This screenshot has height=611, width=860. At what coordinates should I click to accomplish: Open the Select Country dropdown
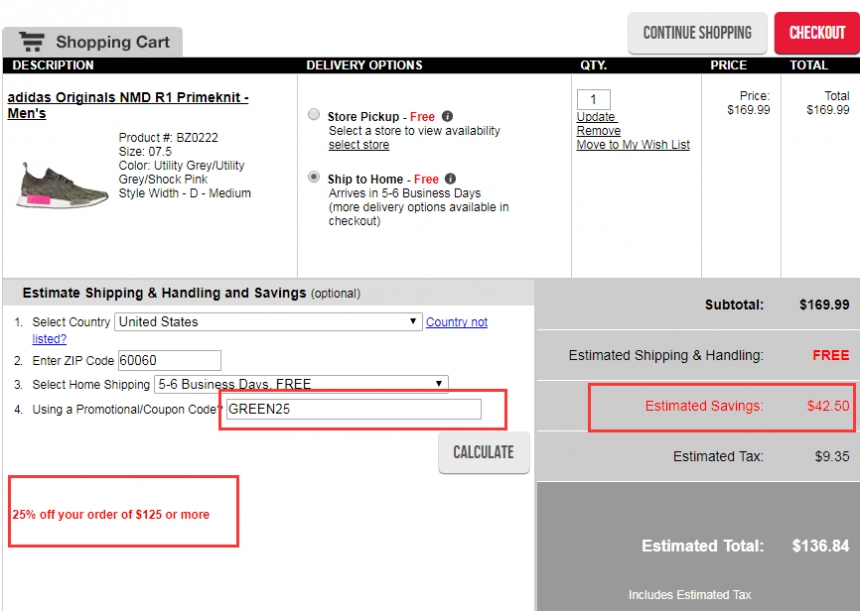coord(268,322)
